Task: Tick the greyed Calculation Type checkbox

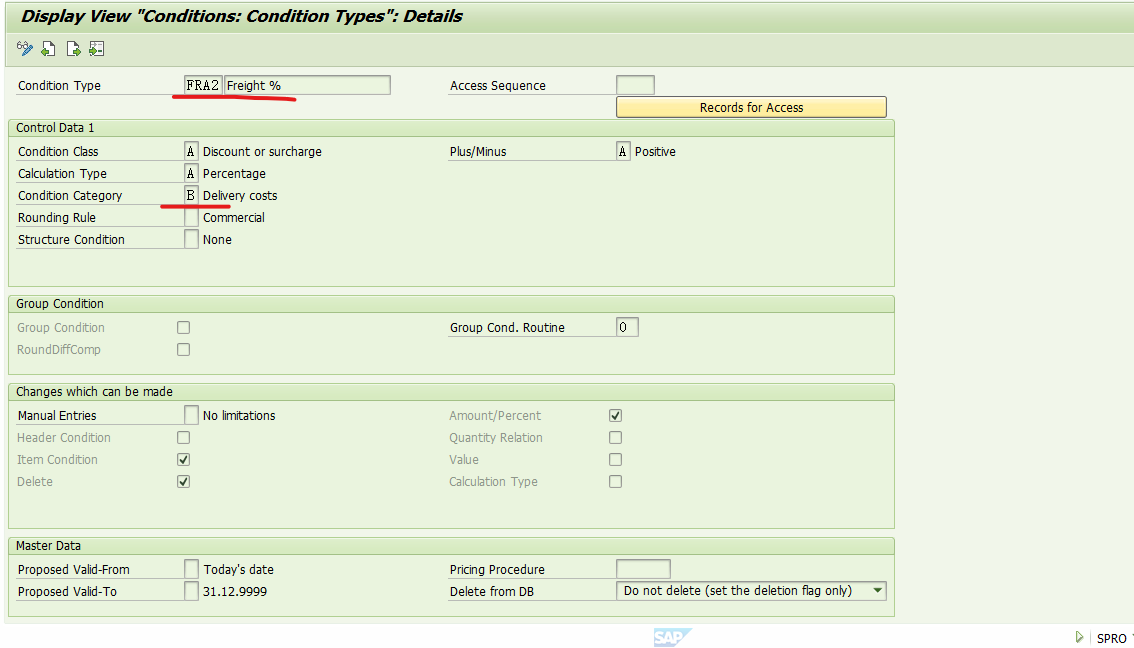Action: coord(615,482)
